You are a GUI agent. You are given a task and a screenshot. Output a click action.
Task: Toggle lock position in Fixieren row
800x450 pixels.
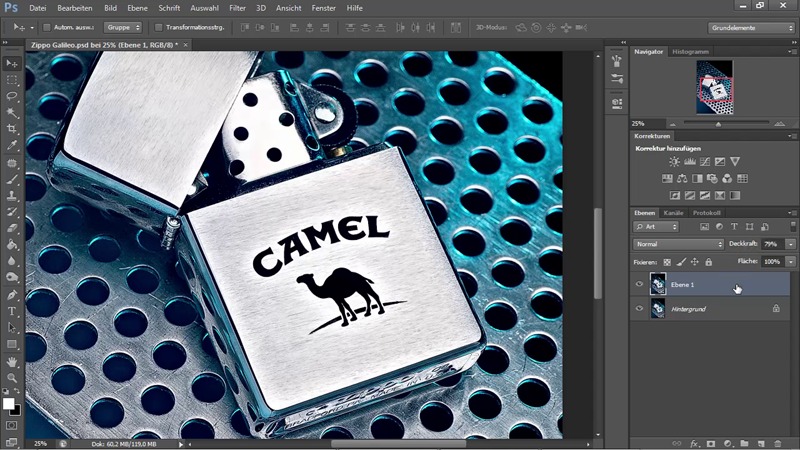pyautogui.click(x=695, y=262)
